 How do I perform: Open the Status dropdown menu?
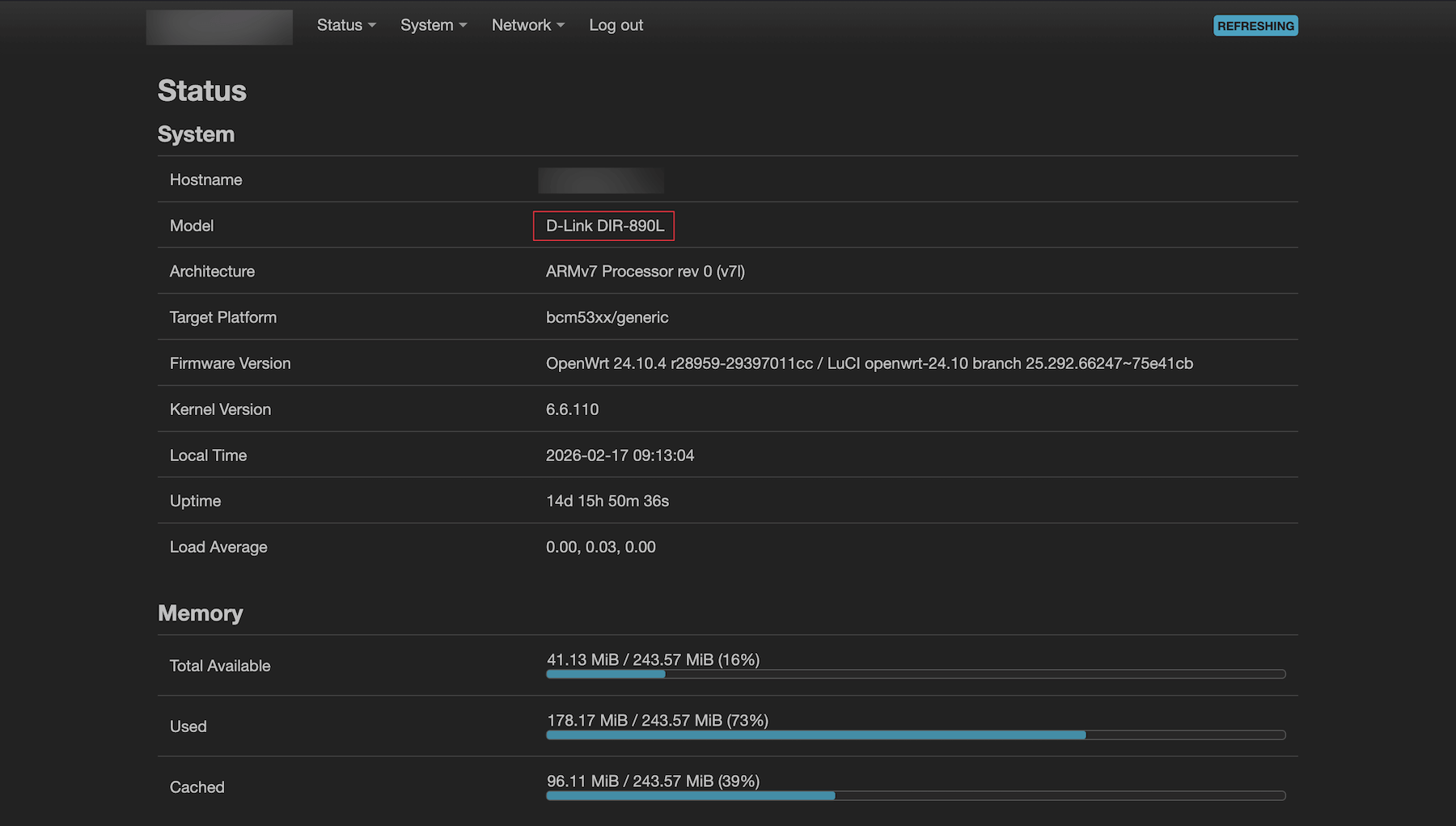click(x=345, y=25)
